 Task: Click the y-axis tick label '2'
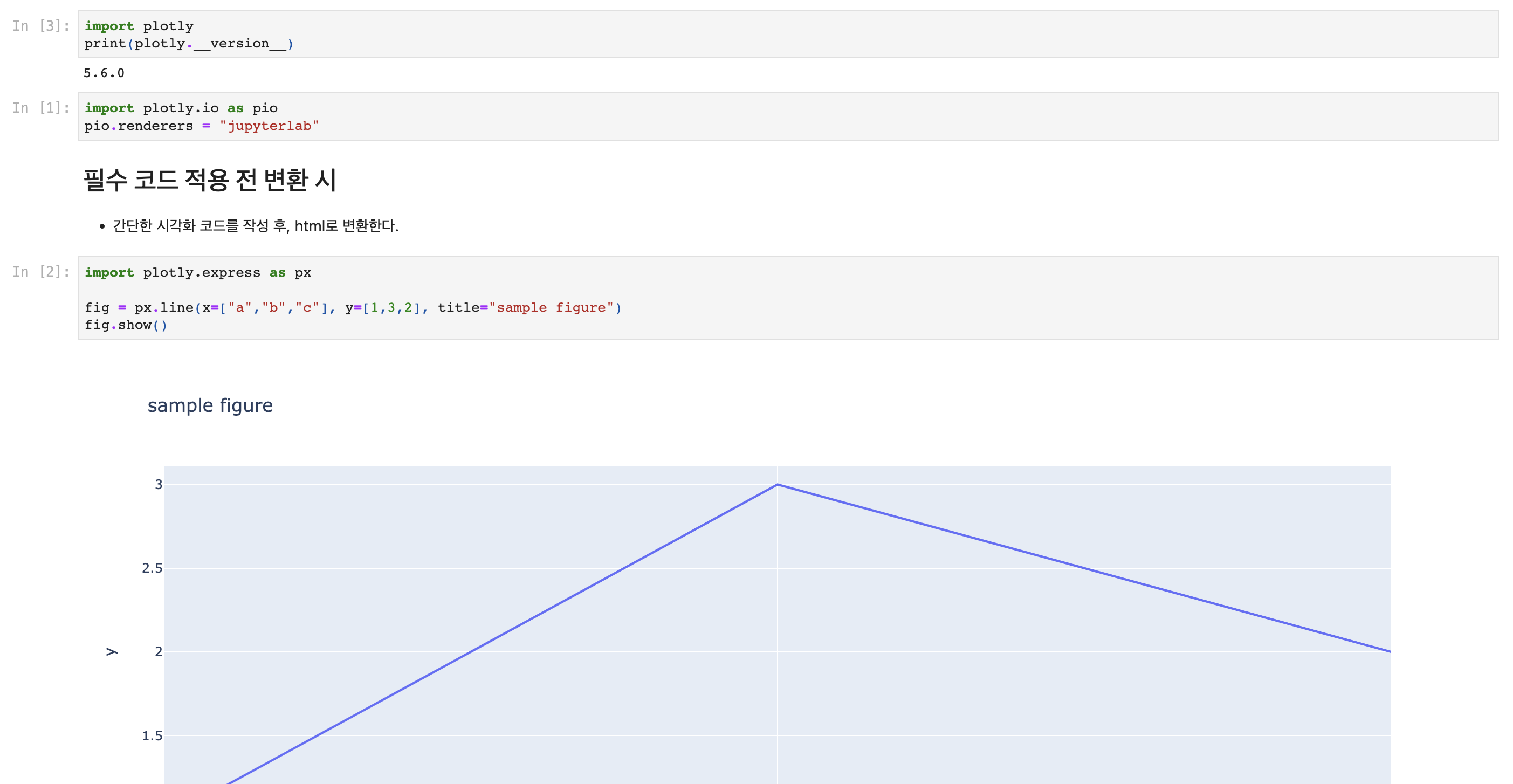tap(159, 652)
